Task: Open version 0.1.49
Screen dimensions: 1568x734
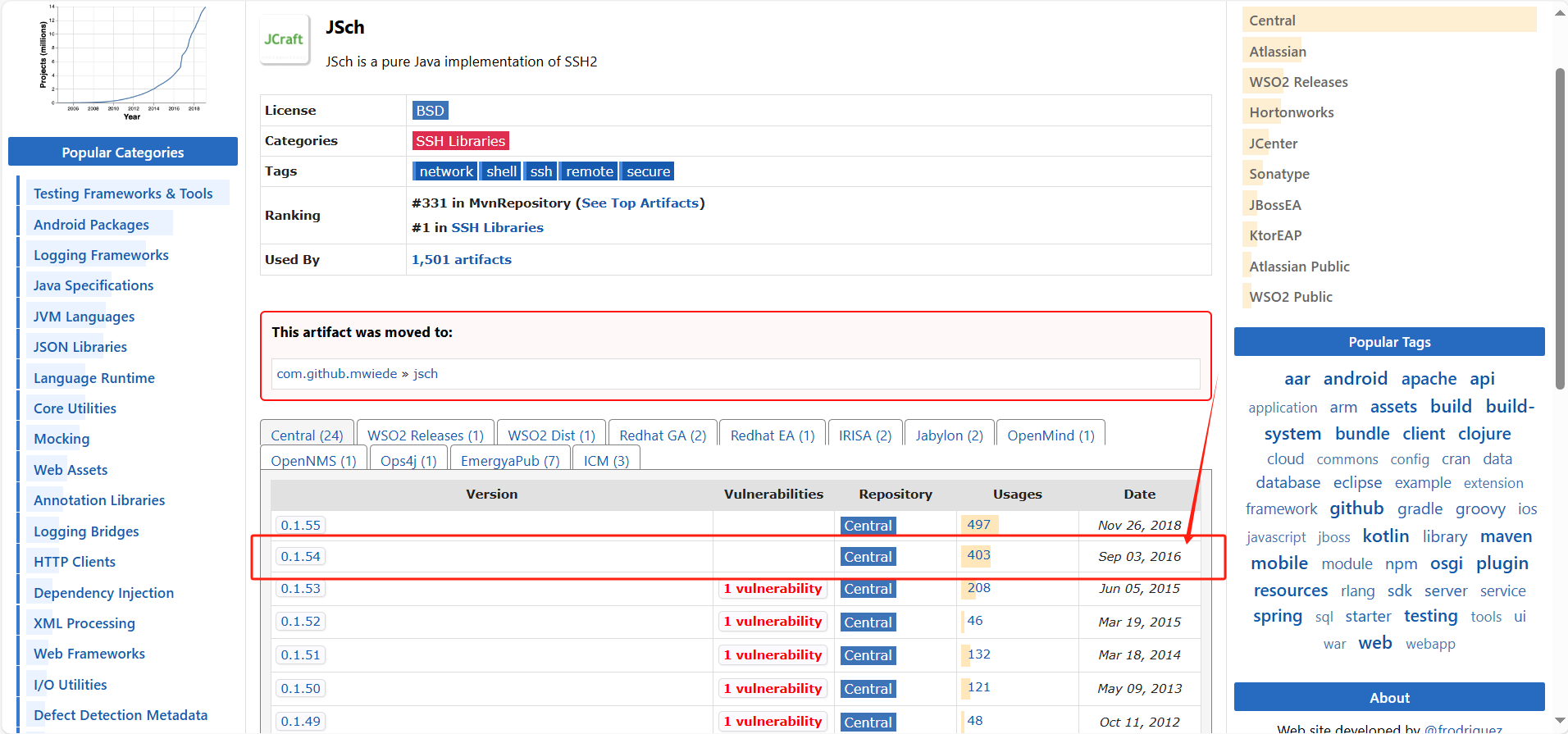Action: coord(300,721)
